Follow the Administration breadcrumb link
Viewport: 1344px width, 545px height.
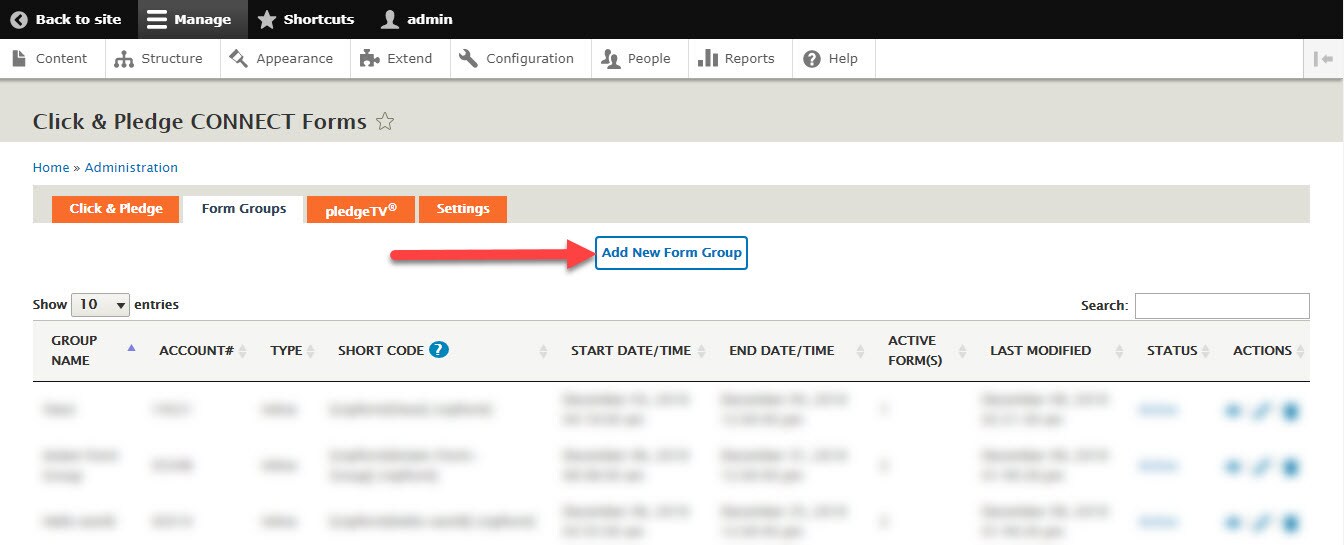coord(131,167)
